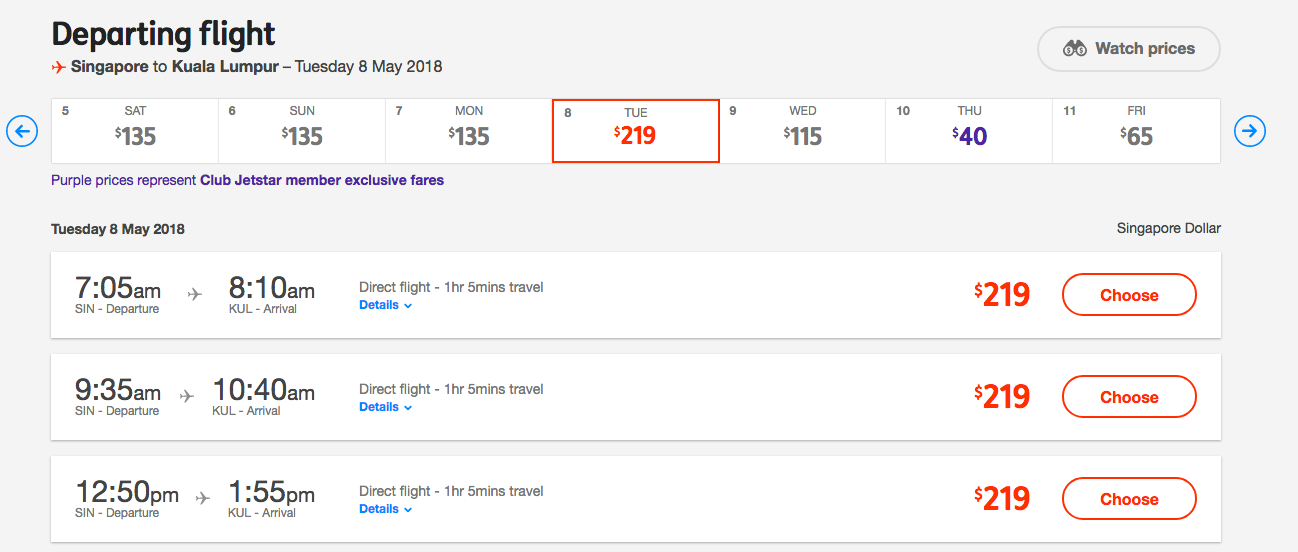1298x552 pixels.
Task: Go to next week of dates arrow
Action: point(1250,131)
